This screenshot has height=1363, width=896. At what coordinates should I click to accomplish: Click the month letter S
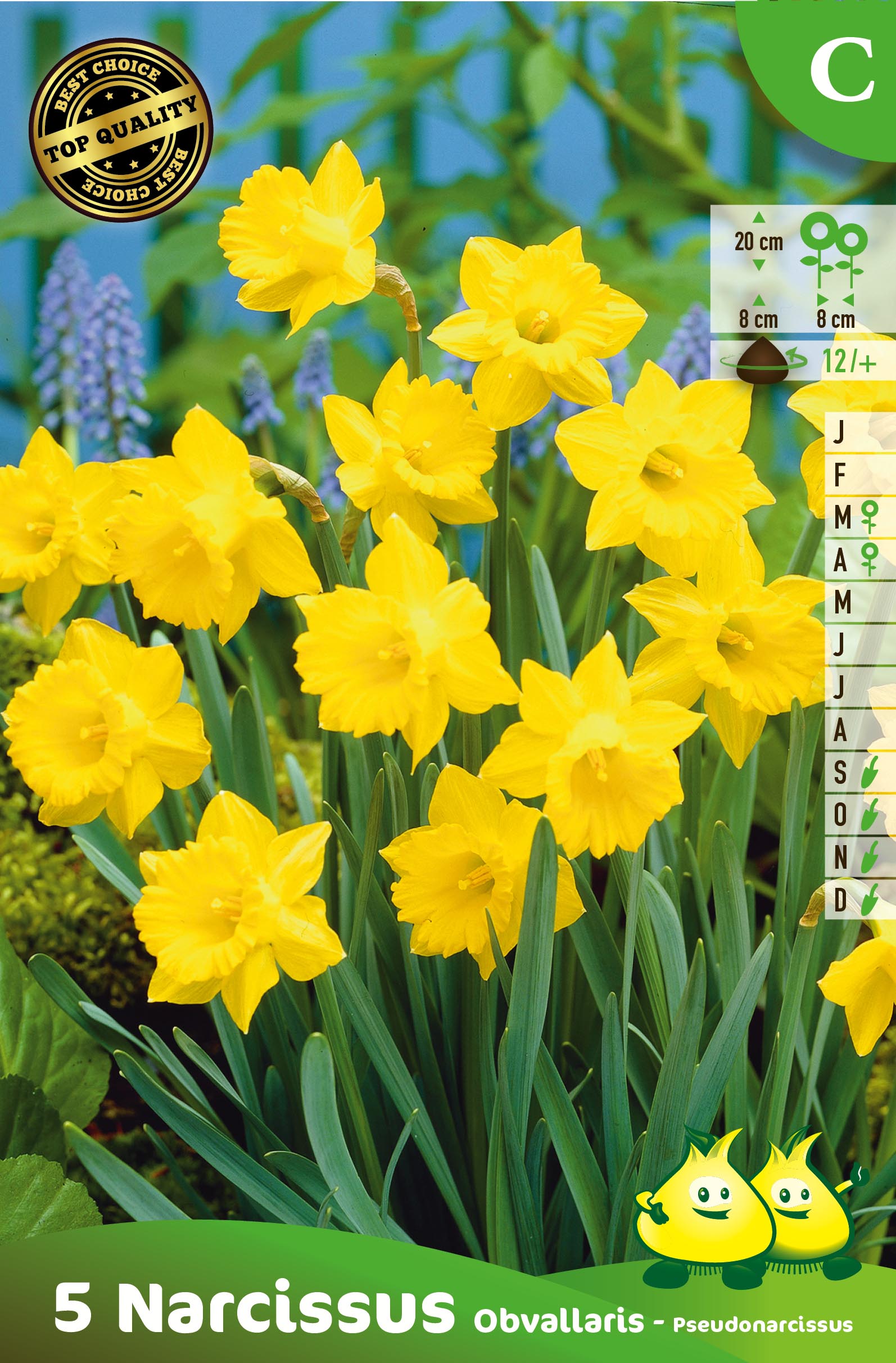click(x=840, y=773)
